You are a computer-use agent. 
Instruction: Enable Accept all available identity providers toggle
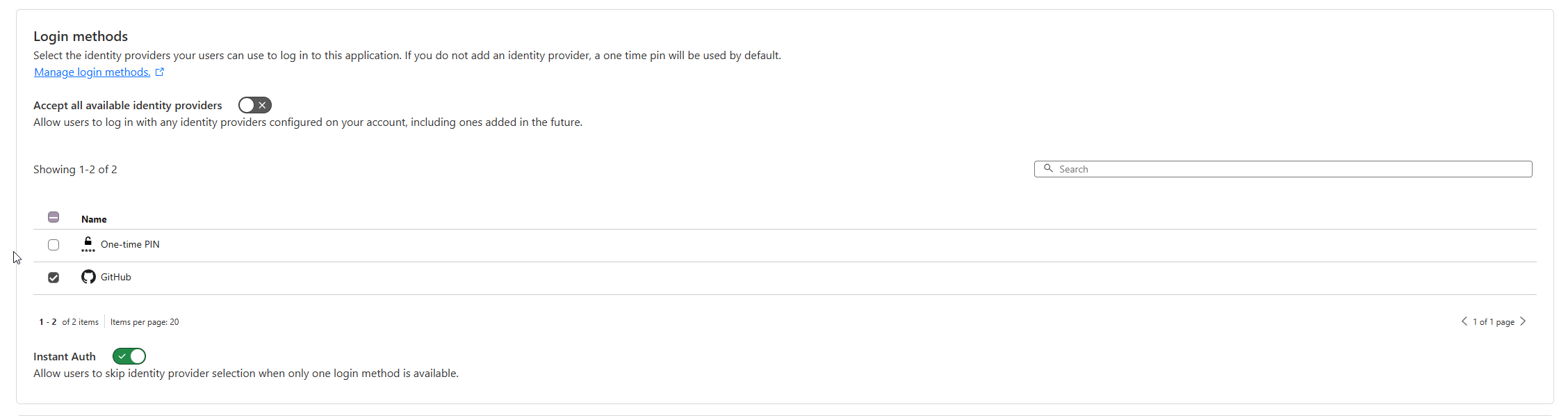click(x=254, y=105)
